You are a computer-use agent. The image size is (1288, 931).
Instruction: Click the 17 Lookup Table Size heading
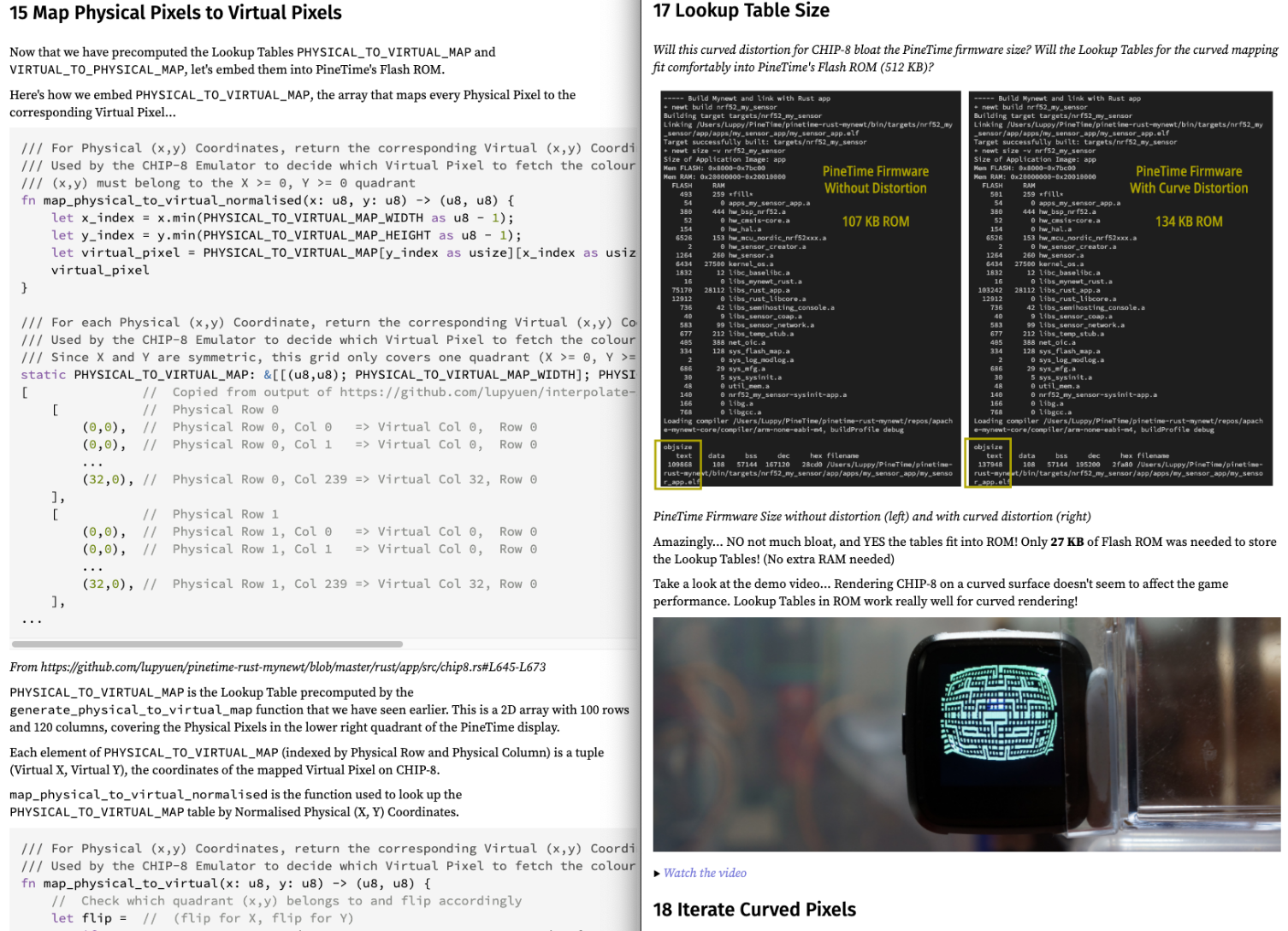pos(741,11)
